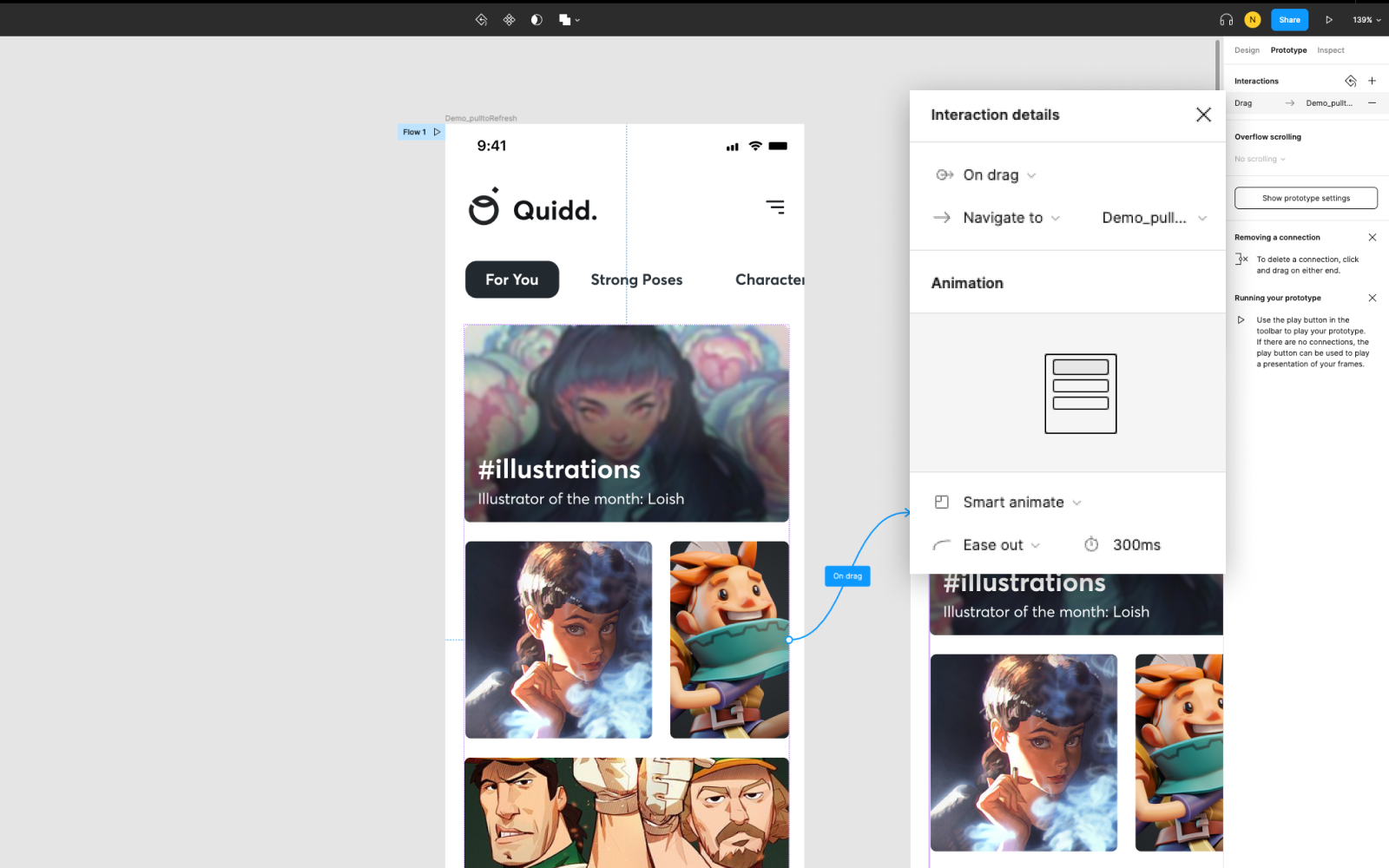The height and width of the screenshot is (868, 1389).
Task: Open the On drag trigger dropdown
Action: (999, 174)
